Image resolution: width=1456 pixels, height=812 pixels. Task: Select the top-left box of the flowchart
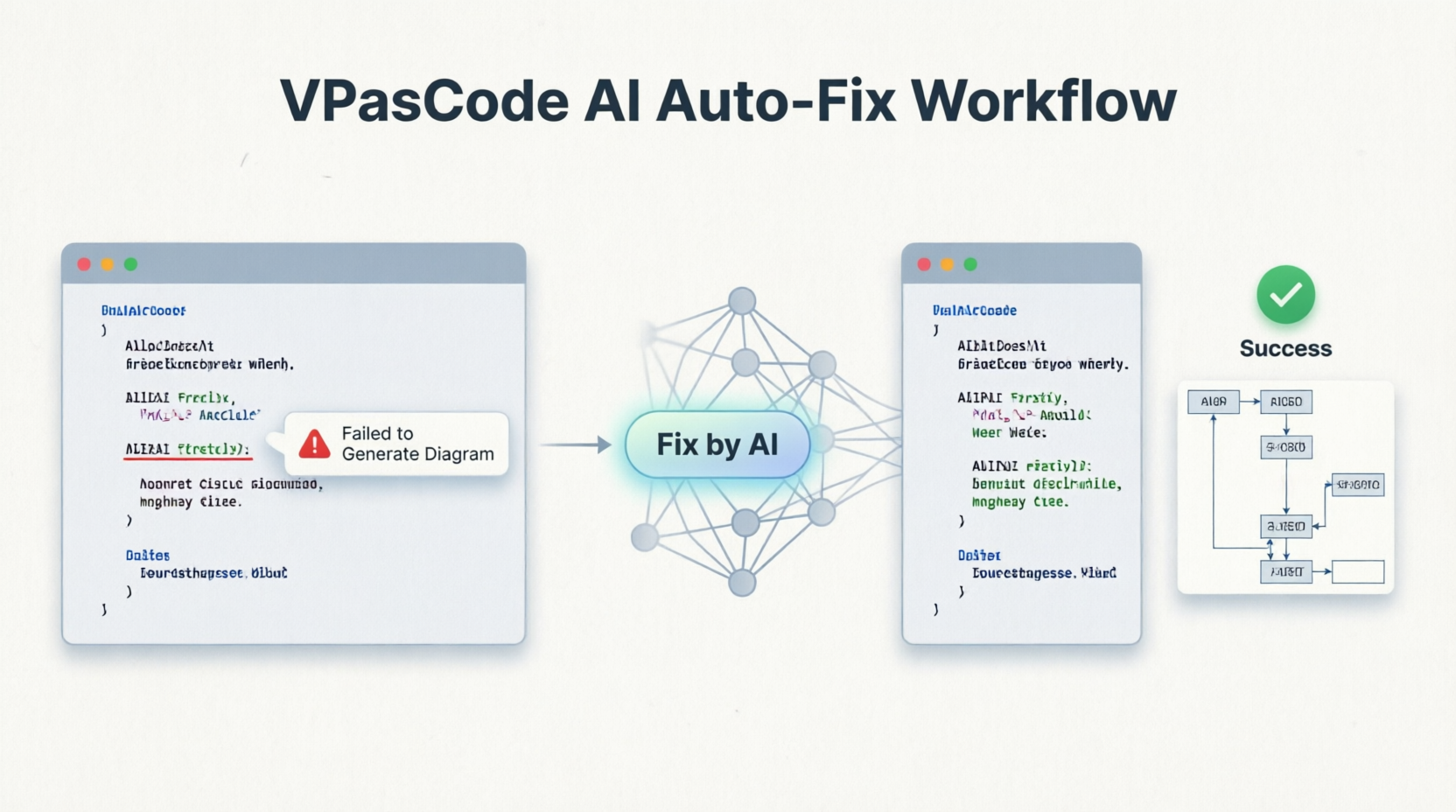1213,402
